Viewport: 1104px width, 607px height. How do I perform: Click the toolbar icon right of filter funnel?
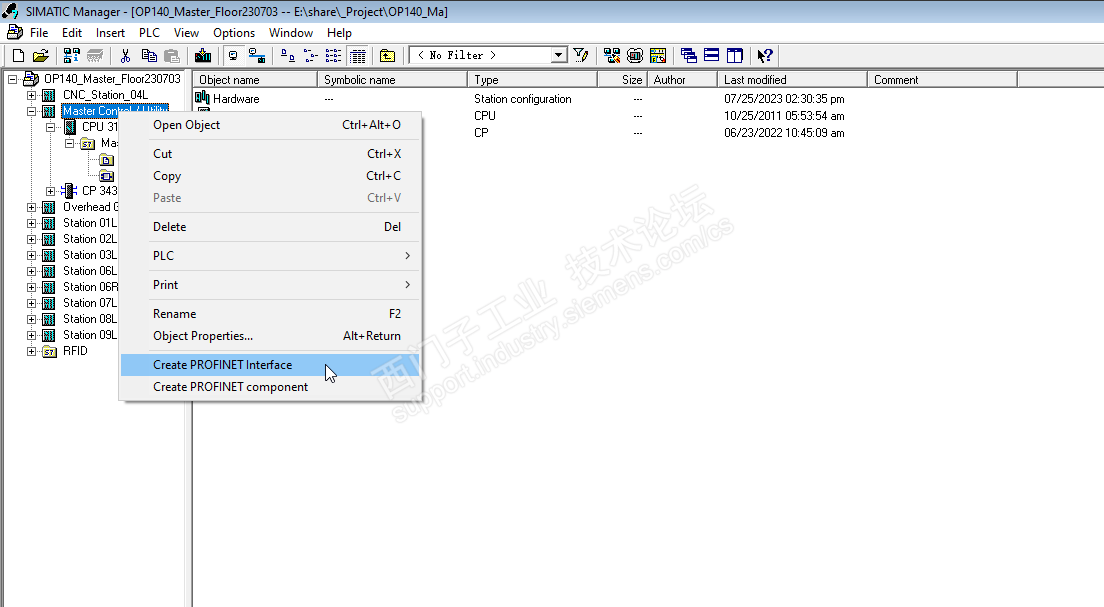[612, 56]
